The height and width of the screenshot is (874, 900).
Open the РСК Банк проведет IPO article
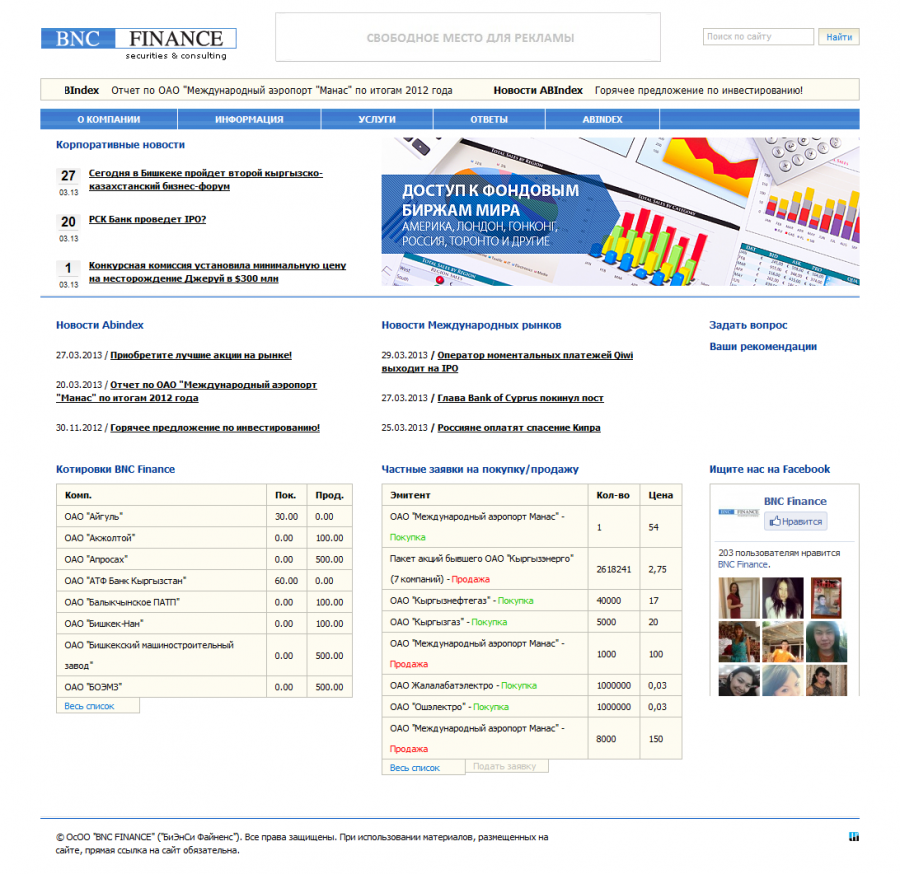point(147,219)
